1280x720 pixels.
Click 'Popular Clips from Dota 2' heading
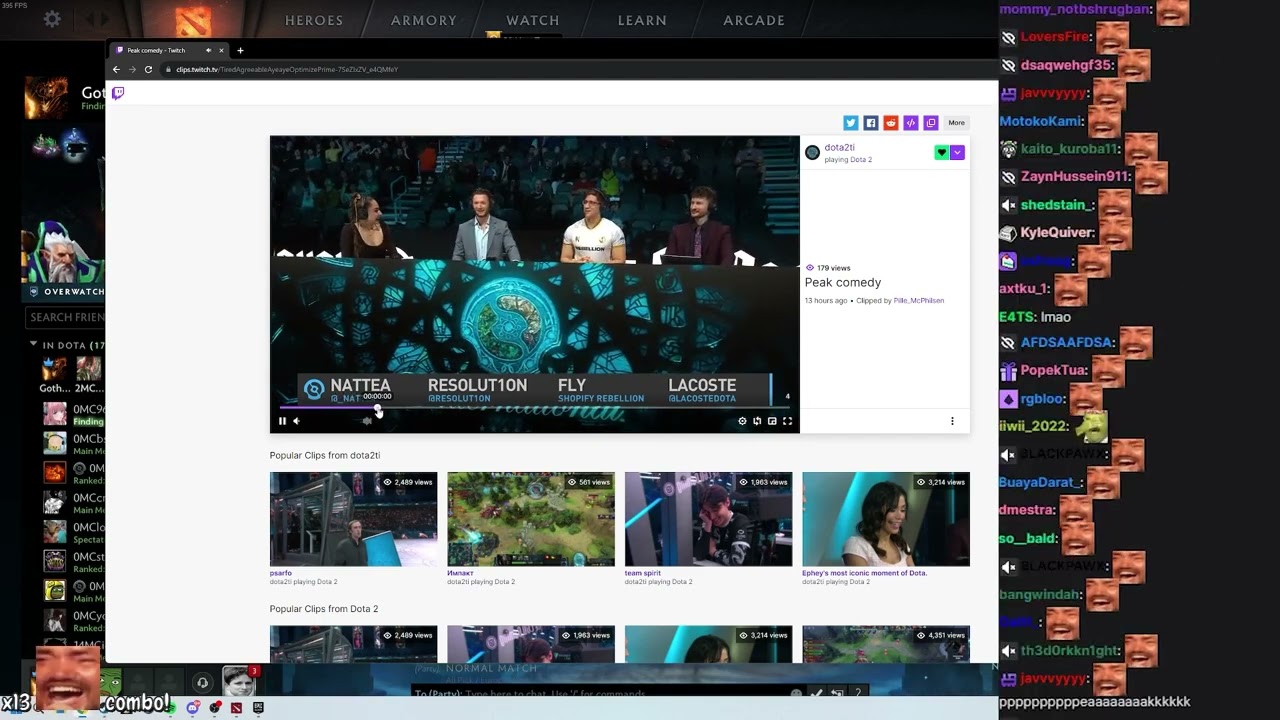coord(324,608)
